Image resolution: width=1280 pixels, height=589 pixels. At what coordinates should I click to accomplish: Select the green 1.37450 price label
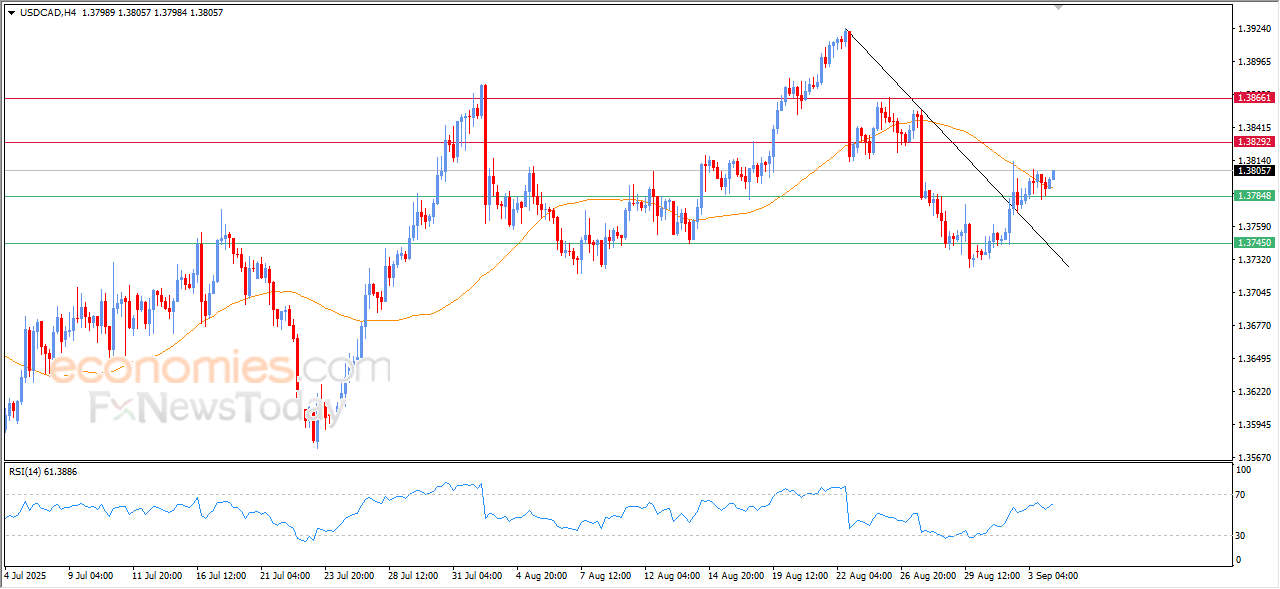[1254, 243]
